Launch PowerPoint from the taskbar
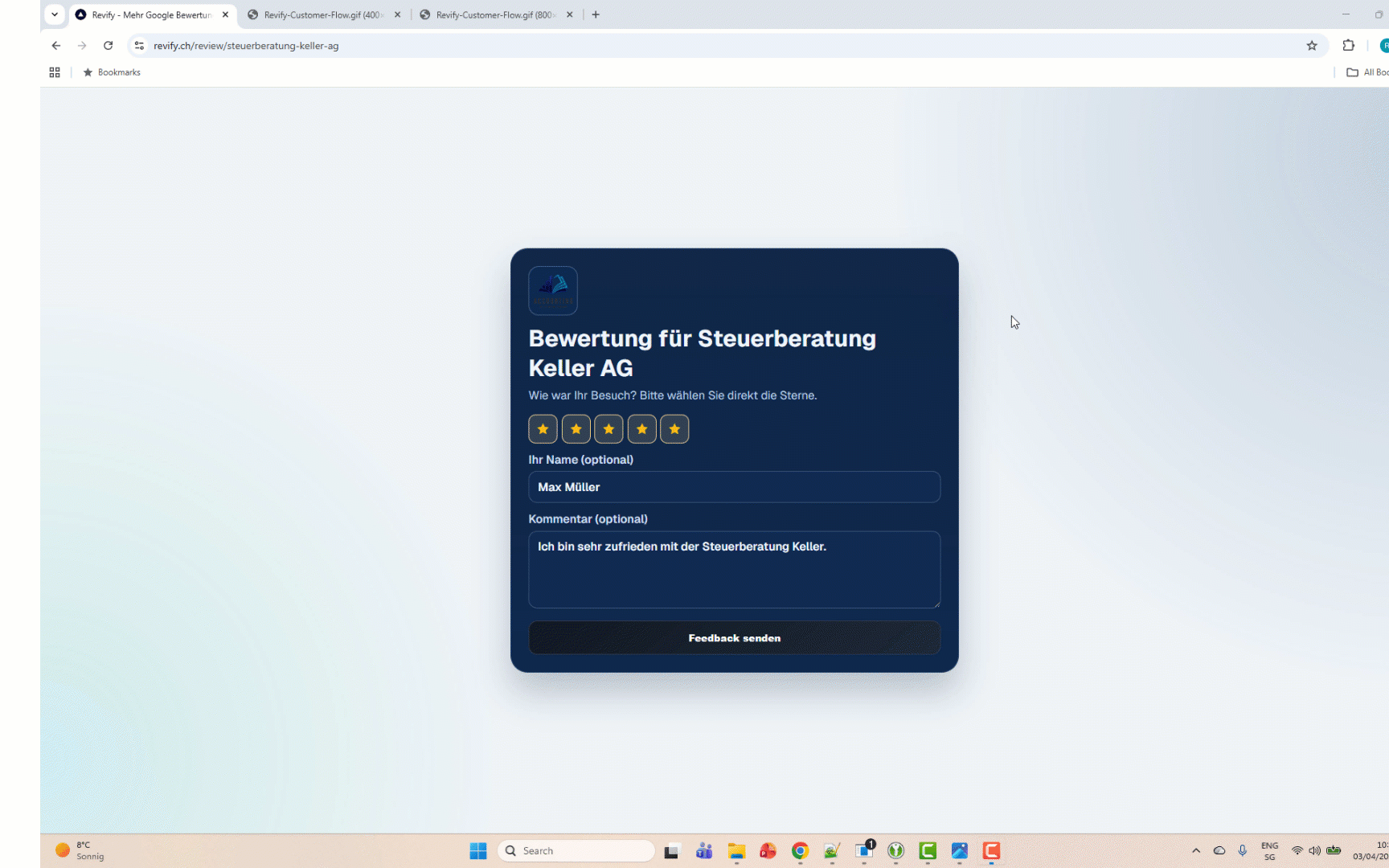 pyautogui.click(x=768, y=850)
